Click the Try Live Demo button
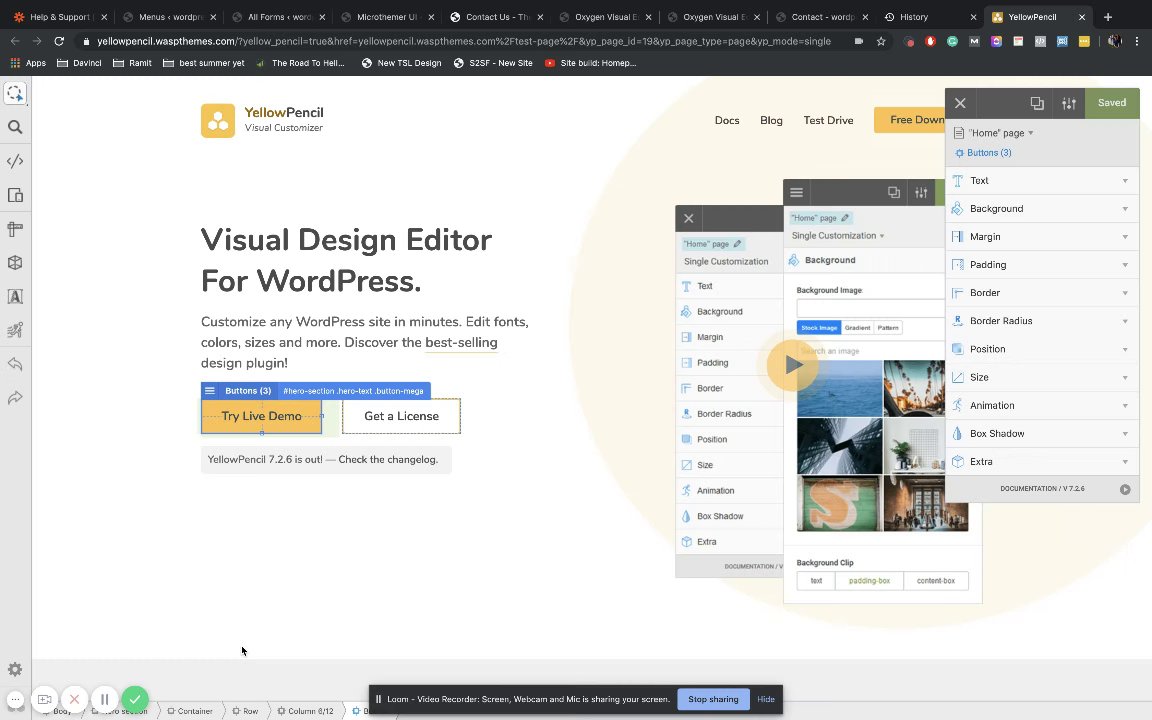This screenshot has width=1152, height=720. pos(262,416)
